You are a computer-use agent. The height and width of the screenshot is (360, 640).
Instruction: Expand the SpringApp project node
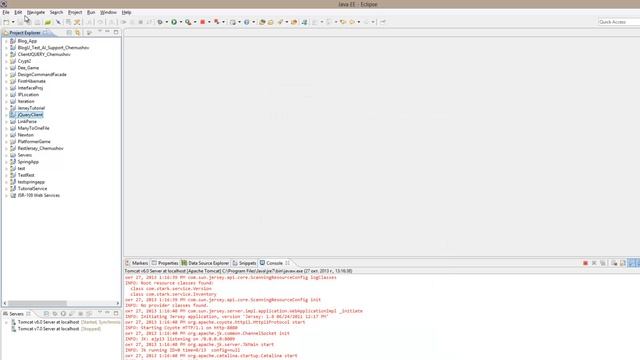click(7, 162)
